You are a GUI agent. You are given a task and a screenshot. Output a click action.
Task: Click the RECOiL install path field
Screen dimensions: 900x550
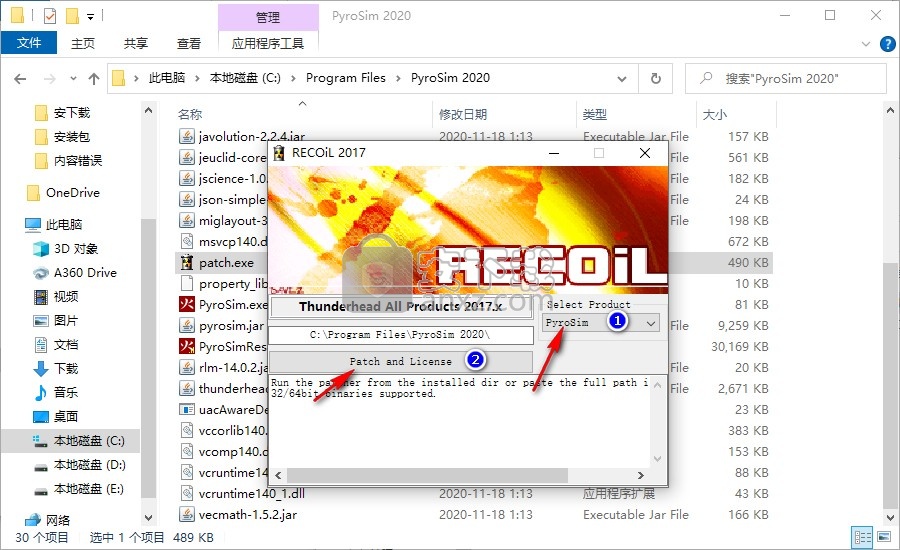pos(401,335)
